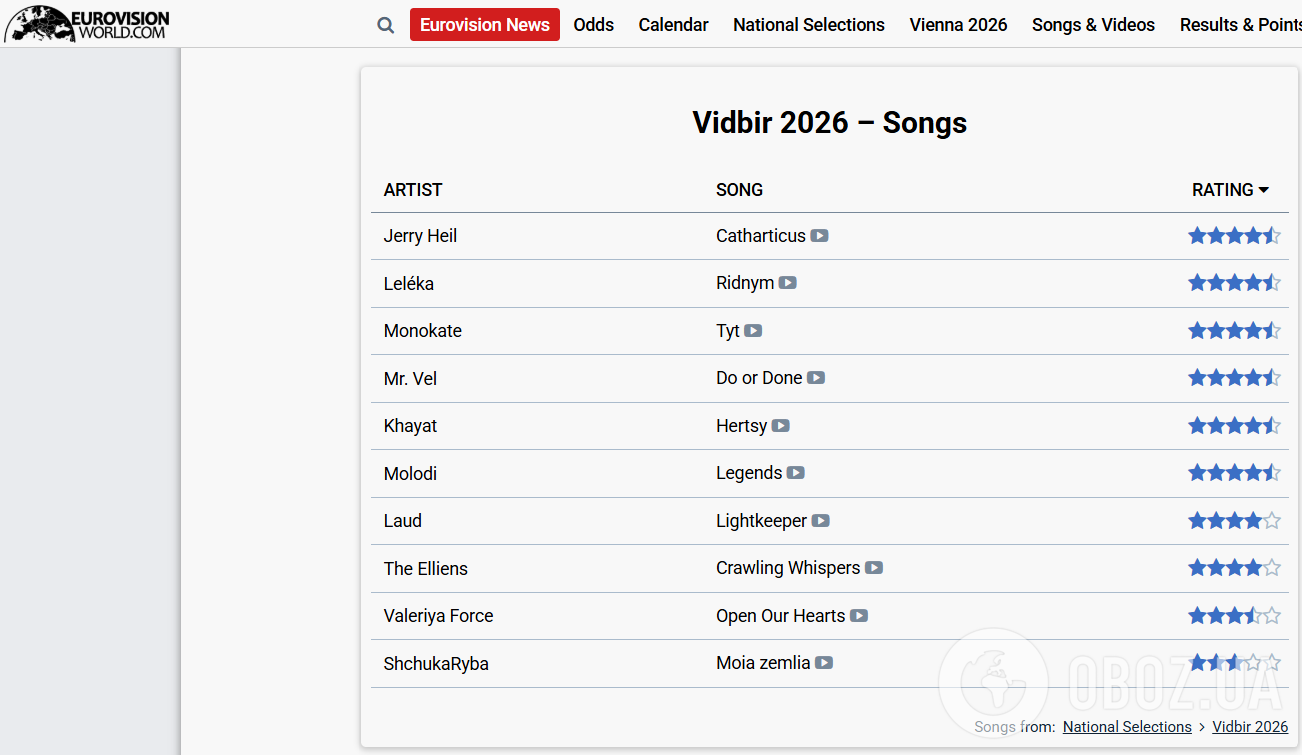Play the Ridnym video icon
The width and height of the screenshot is (1302, 755).
coord(788,283)
